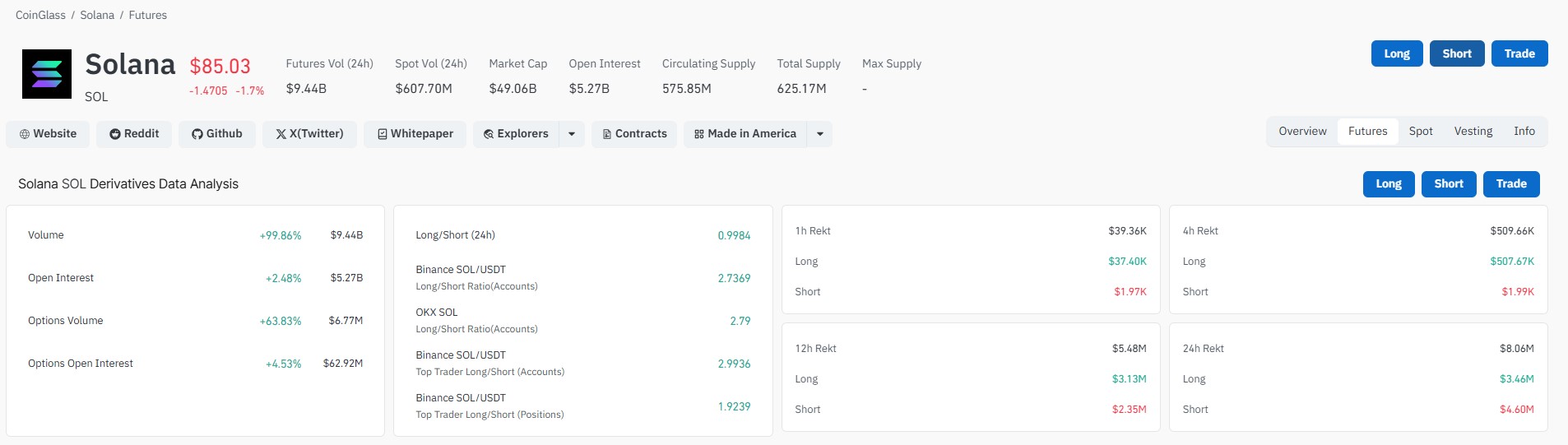This screenshot has height=445, width=1568.
Task: Click the Solana logo icon
Action: [47, 74]
